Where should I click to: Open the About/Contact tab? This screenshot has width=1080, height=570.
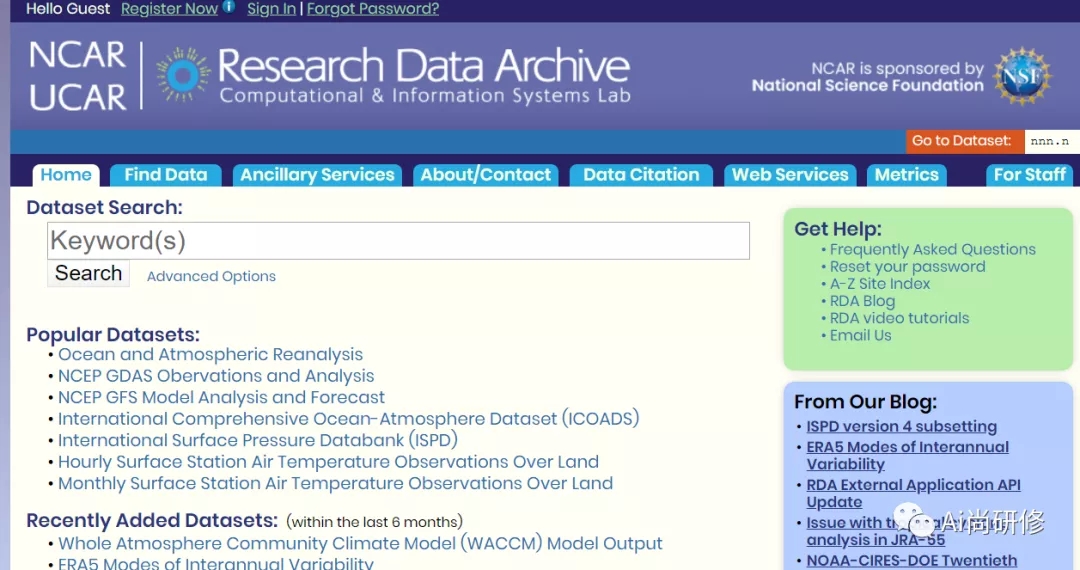tap(486, 175)
